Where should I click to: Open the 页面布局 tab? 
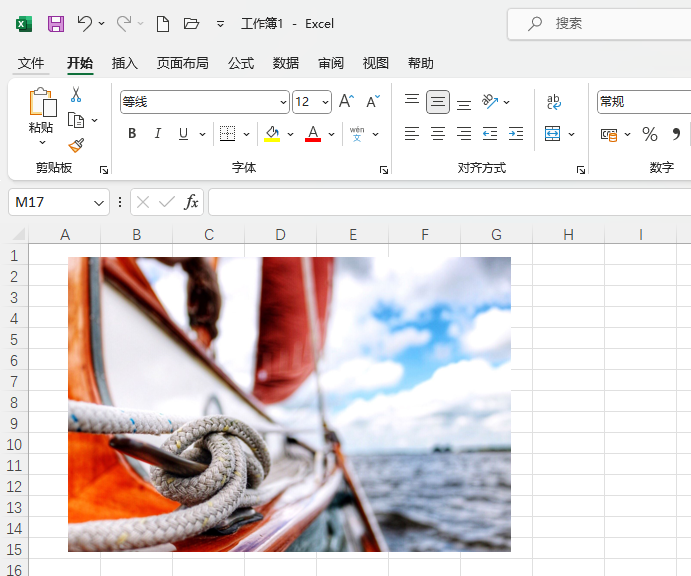(x=182, y=63)
